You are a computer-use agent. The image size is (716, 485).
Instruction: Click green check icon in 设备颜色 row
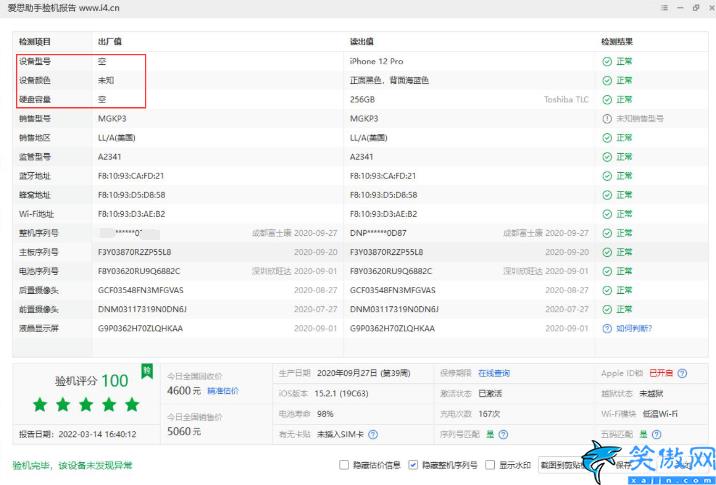click(x=607, y=80)
